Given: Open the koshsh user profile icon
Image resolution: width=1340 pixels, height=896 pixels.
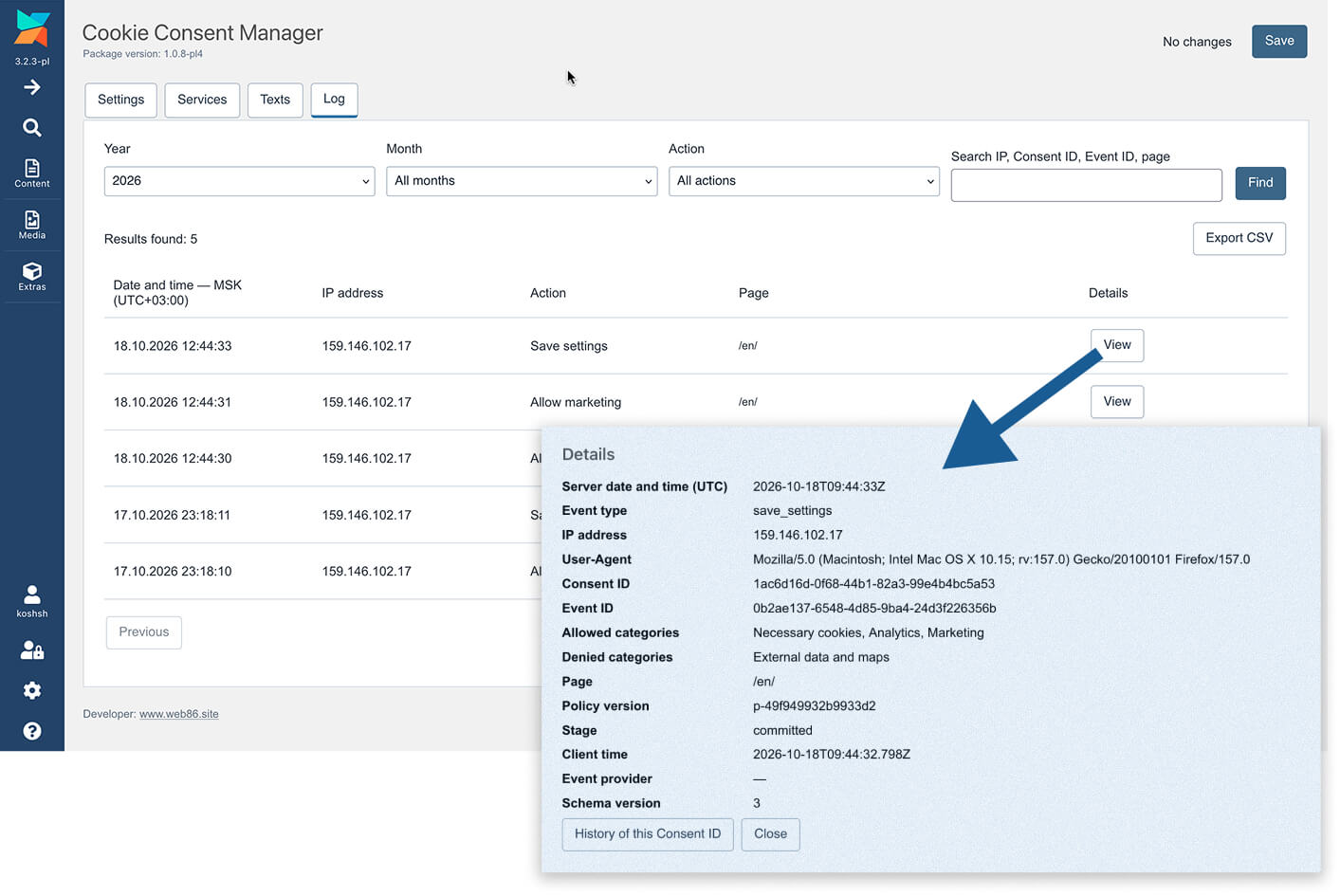Looking at the screenshot, I should click(32, 601).
